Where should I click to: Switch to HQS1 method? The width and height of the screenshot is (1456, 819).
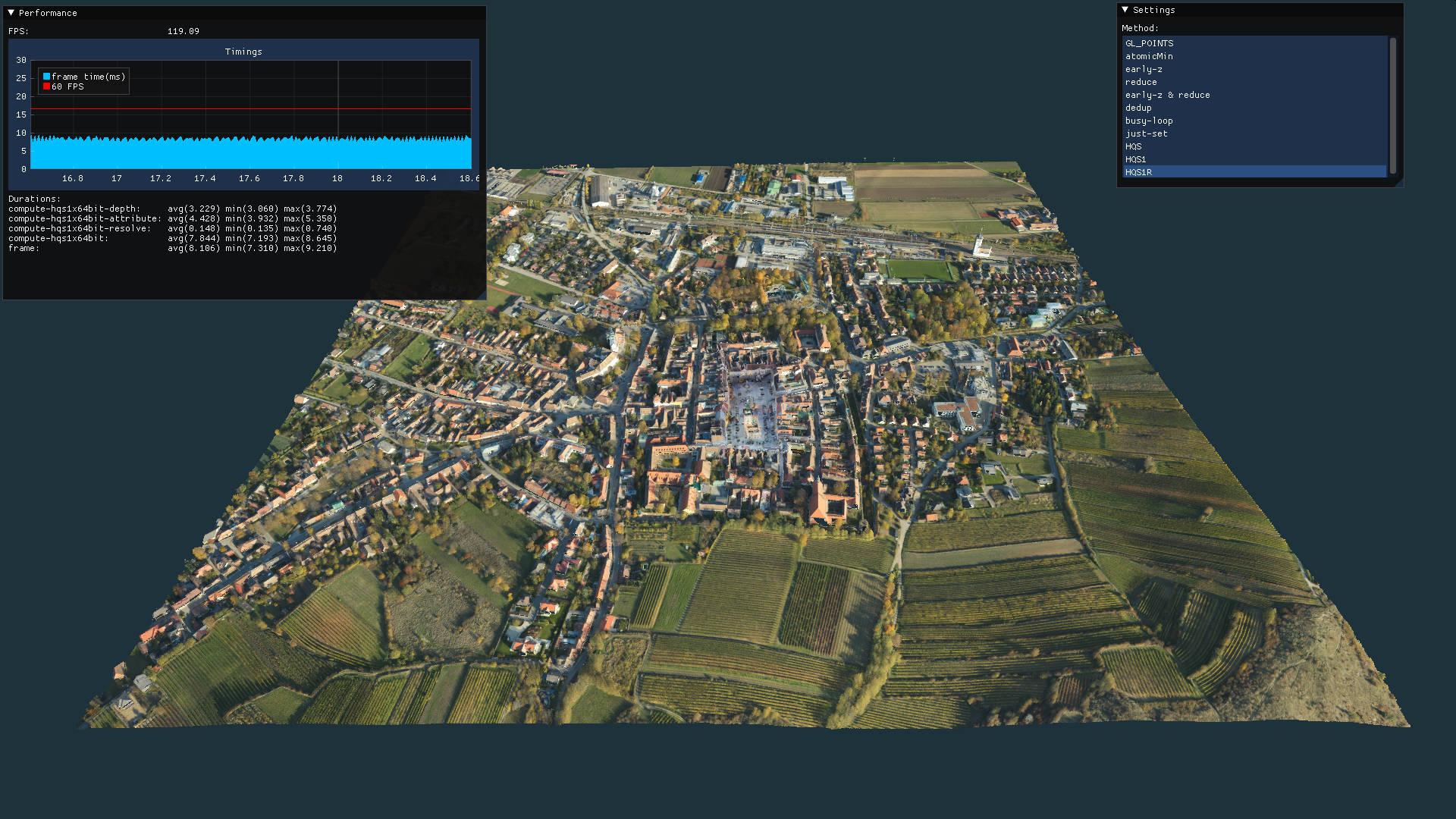[x=1135, y=159]
